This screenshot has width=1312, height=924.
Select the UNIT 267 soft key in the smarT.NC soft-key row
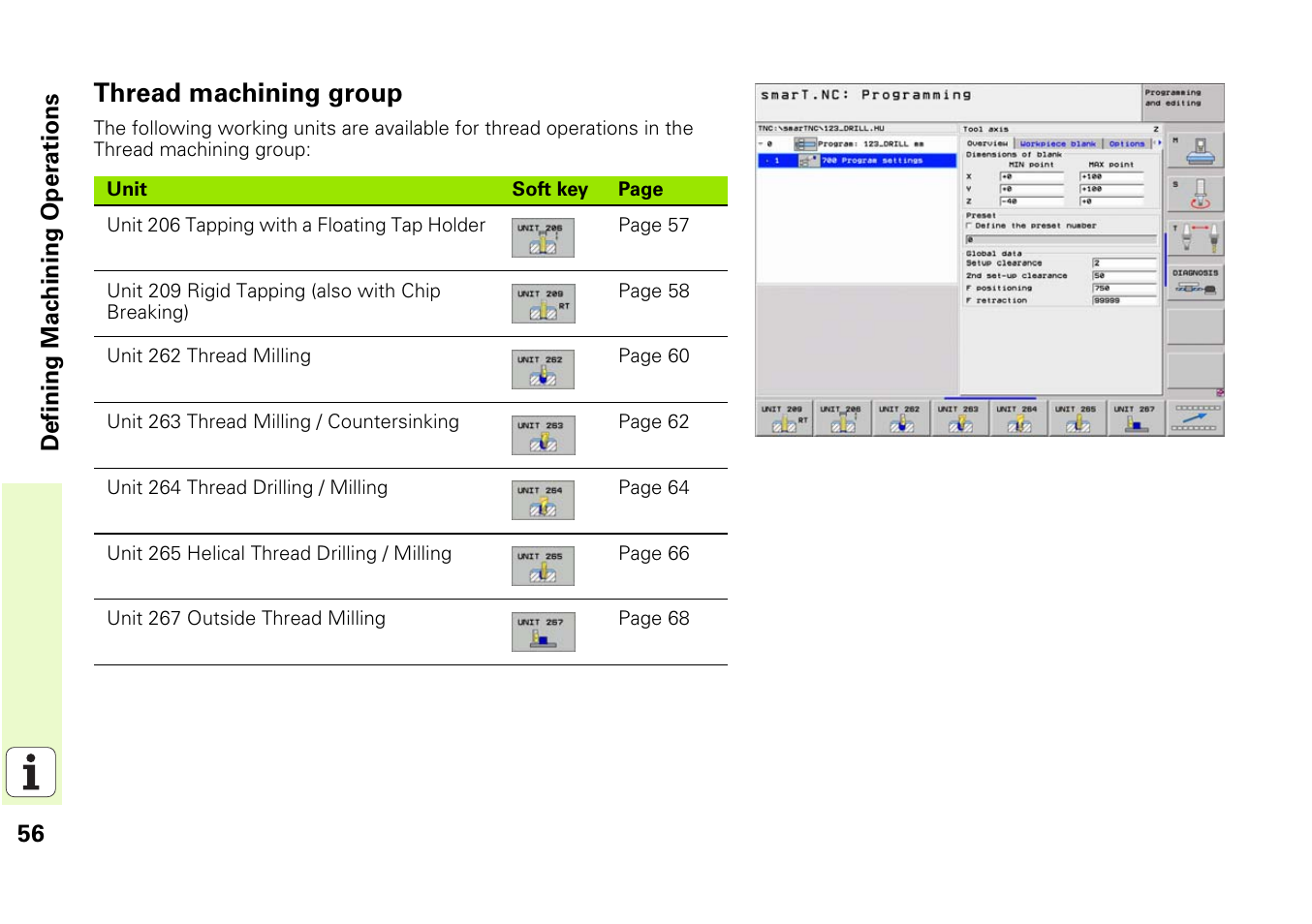pos(1137,418)
